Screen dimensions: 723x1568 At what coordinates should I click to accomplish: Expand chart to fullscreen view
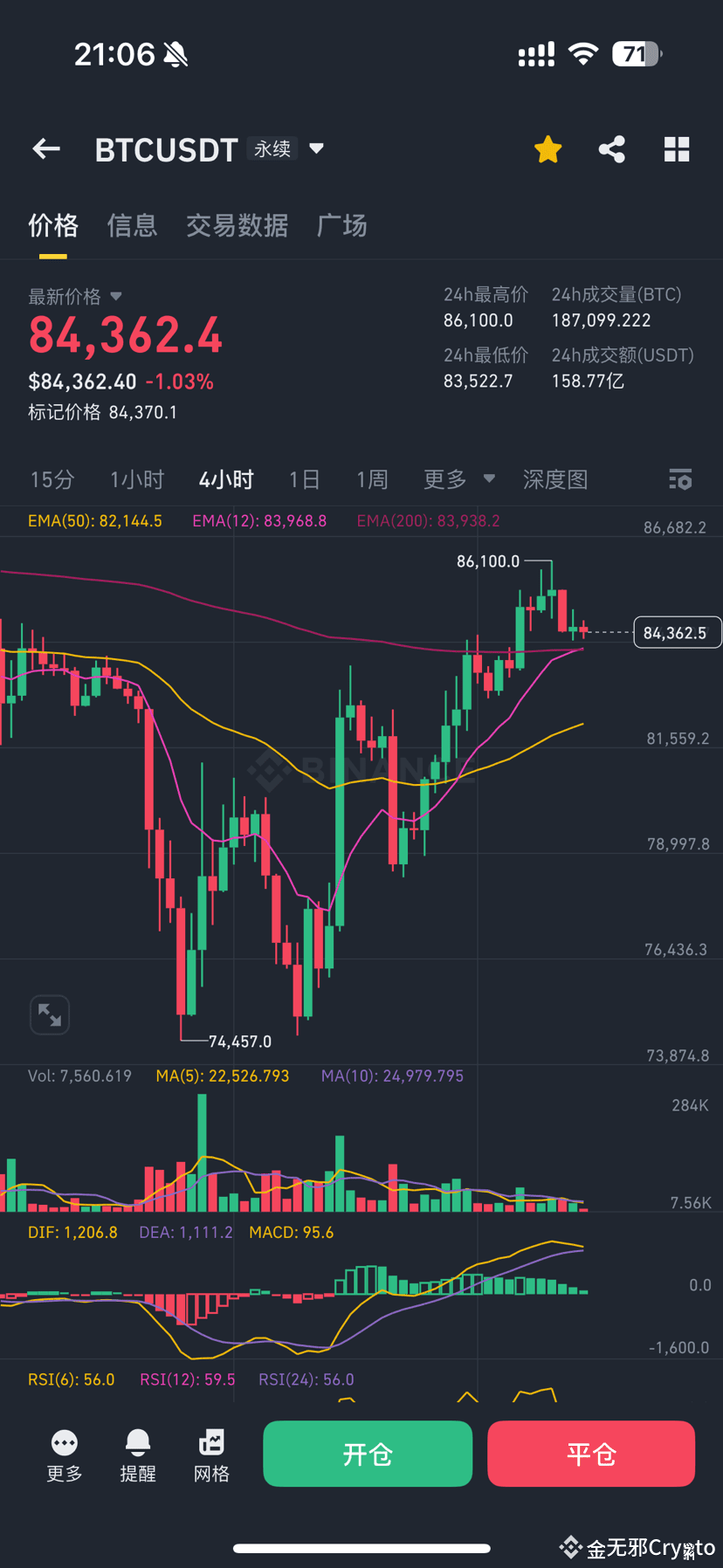point(50,1014)
